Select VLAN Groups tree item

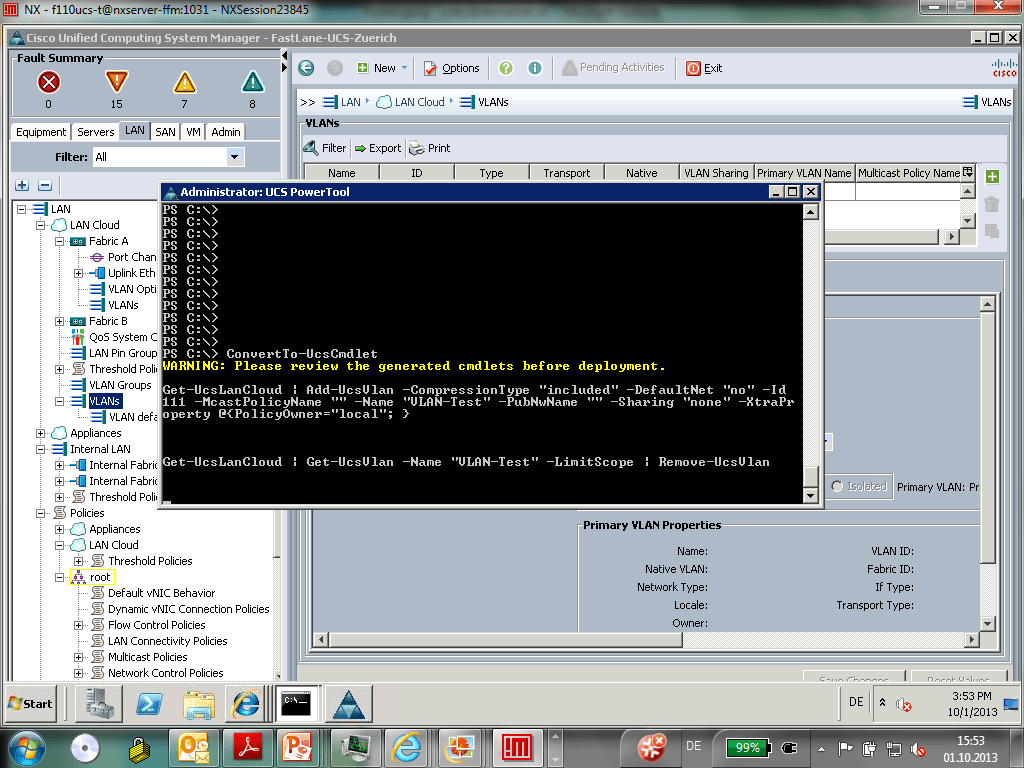(x=120, y=385)
